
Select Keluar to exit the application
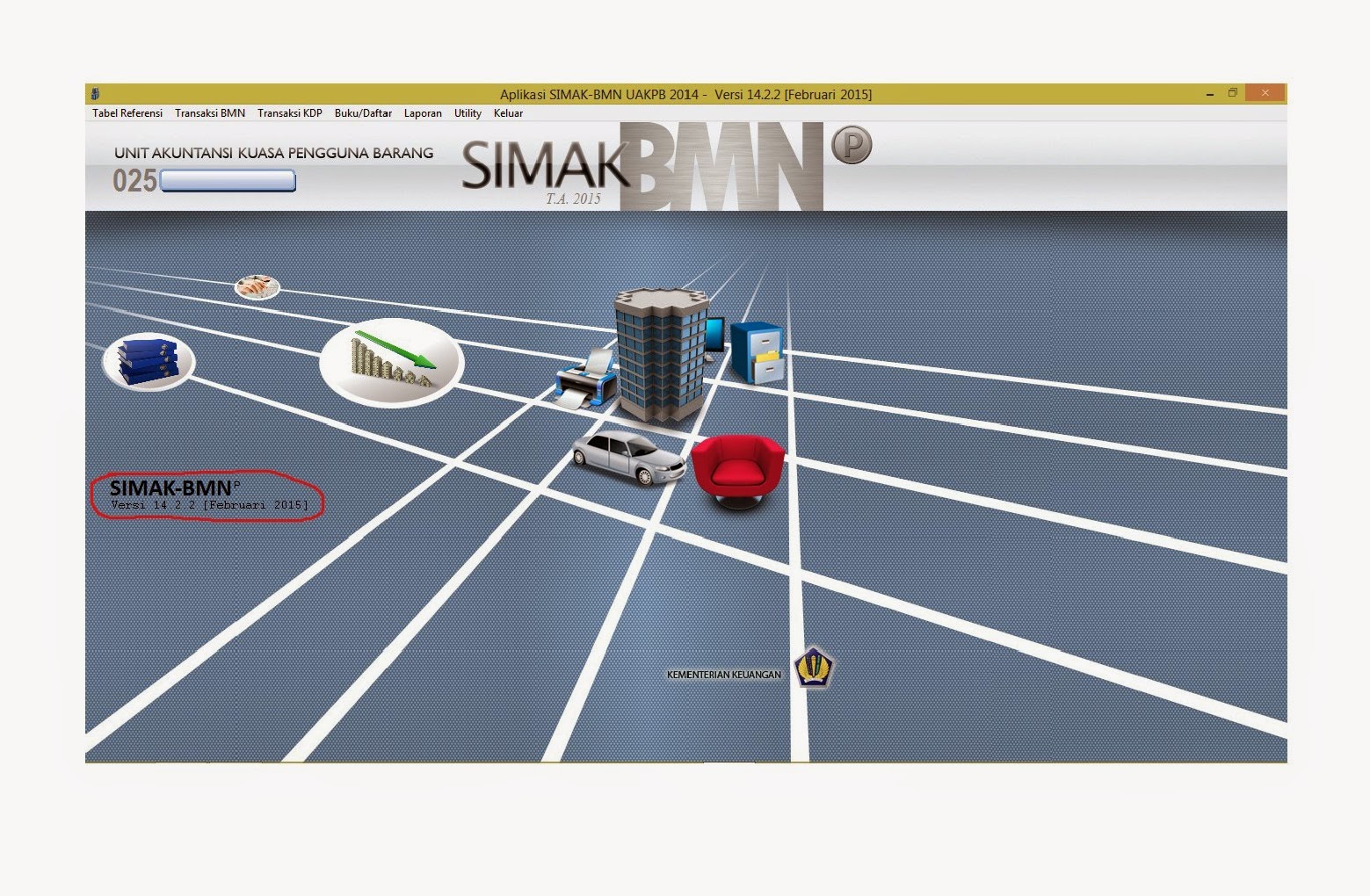pyautogui.click(x=507, y=112)
